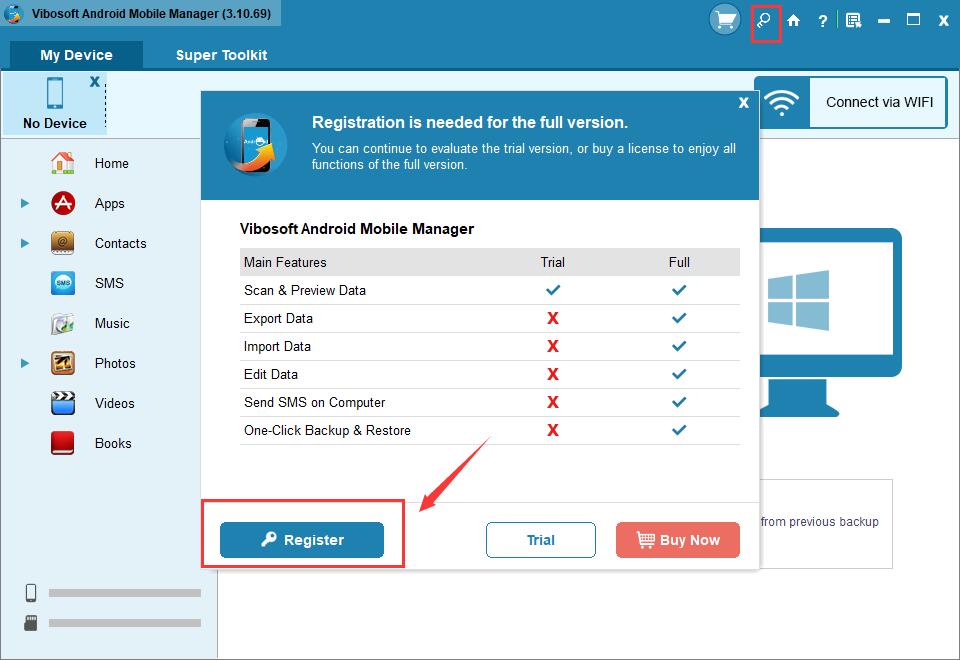The height and width of the screenshot is (660, 960).
Task: Click 'Send SMS on Computer' row text
Action: point(315,402)
